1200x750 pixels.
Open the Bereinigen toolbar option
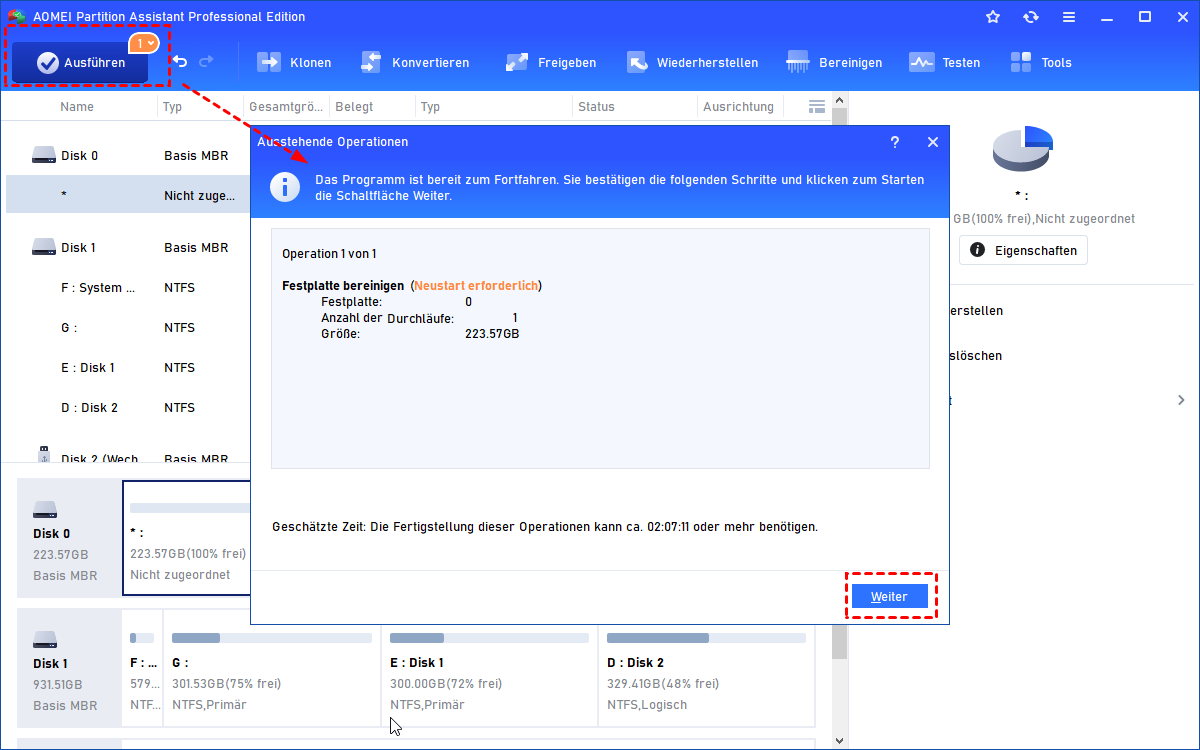(x=834, y=62)
